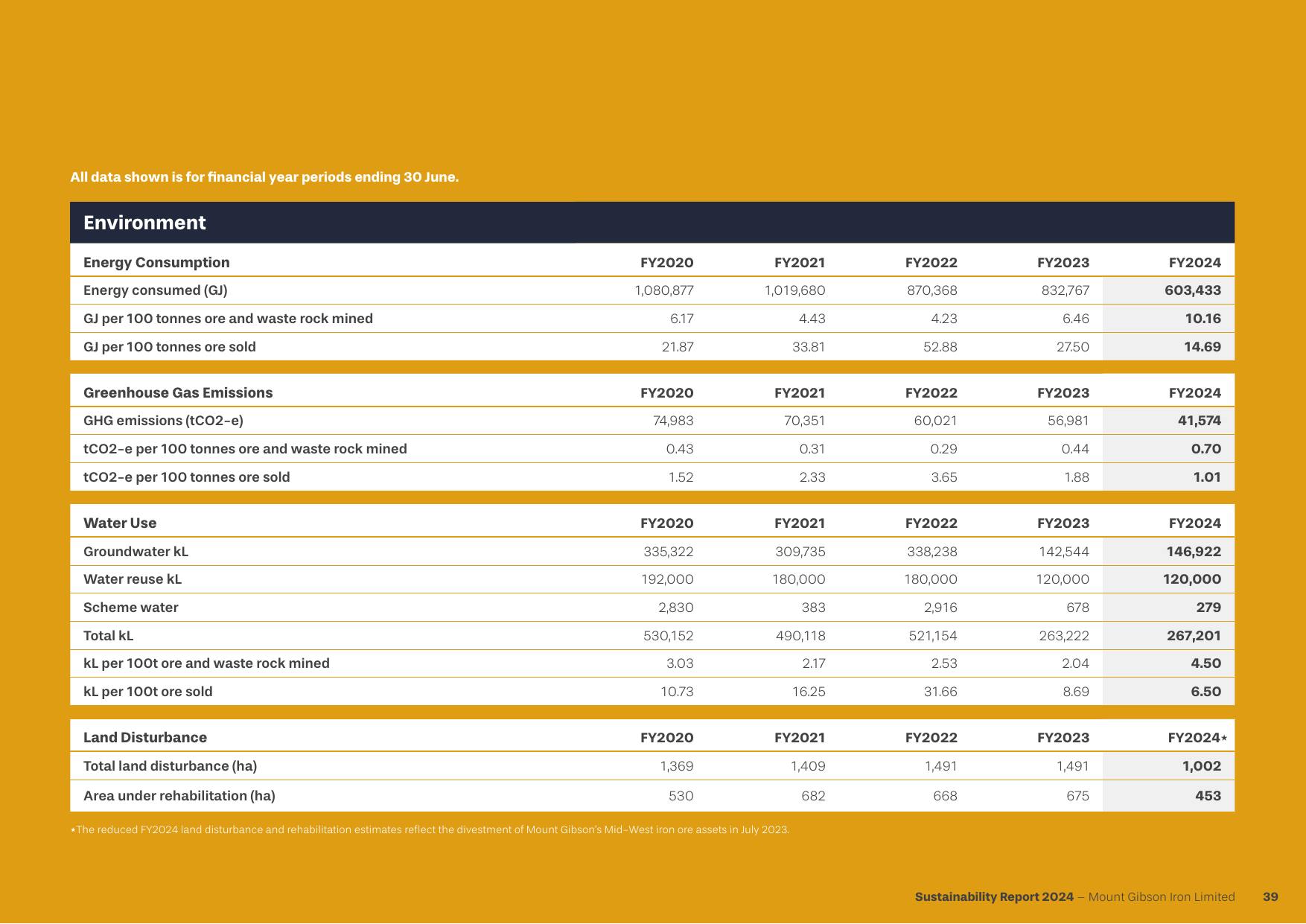The image size is (1306, 924).
Task: Click the FY2024 GHG value 41,574
Action: [x=1200, y=421]
